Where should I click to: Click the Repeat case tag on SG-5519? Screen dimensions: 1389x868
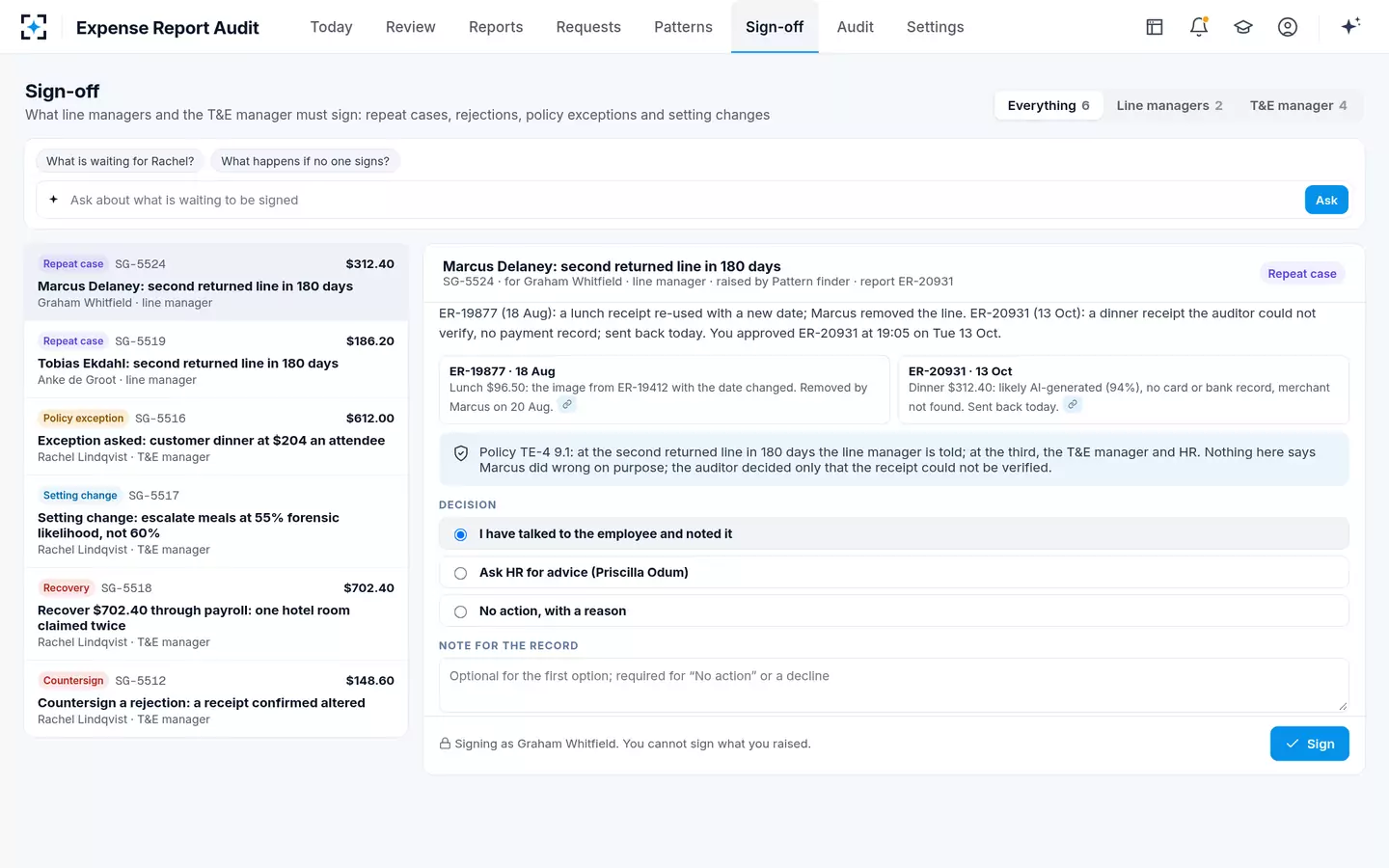[73, 341]
